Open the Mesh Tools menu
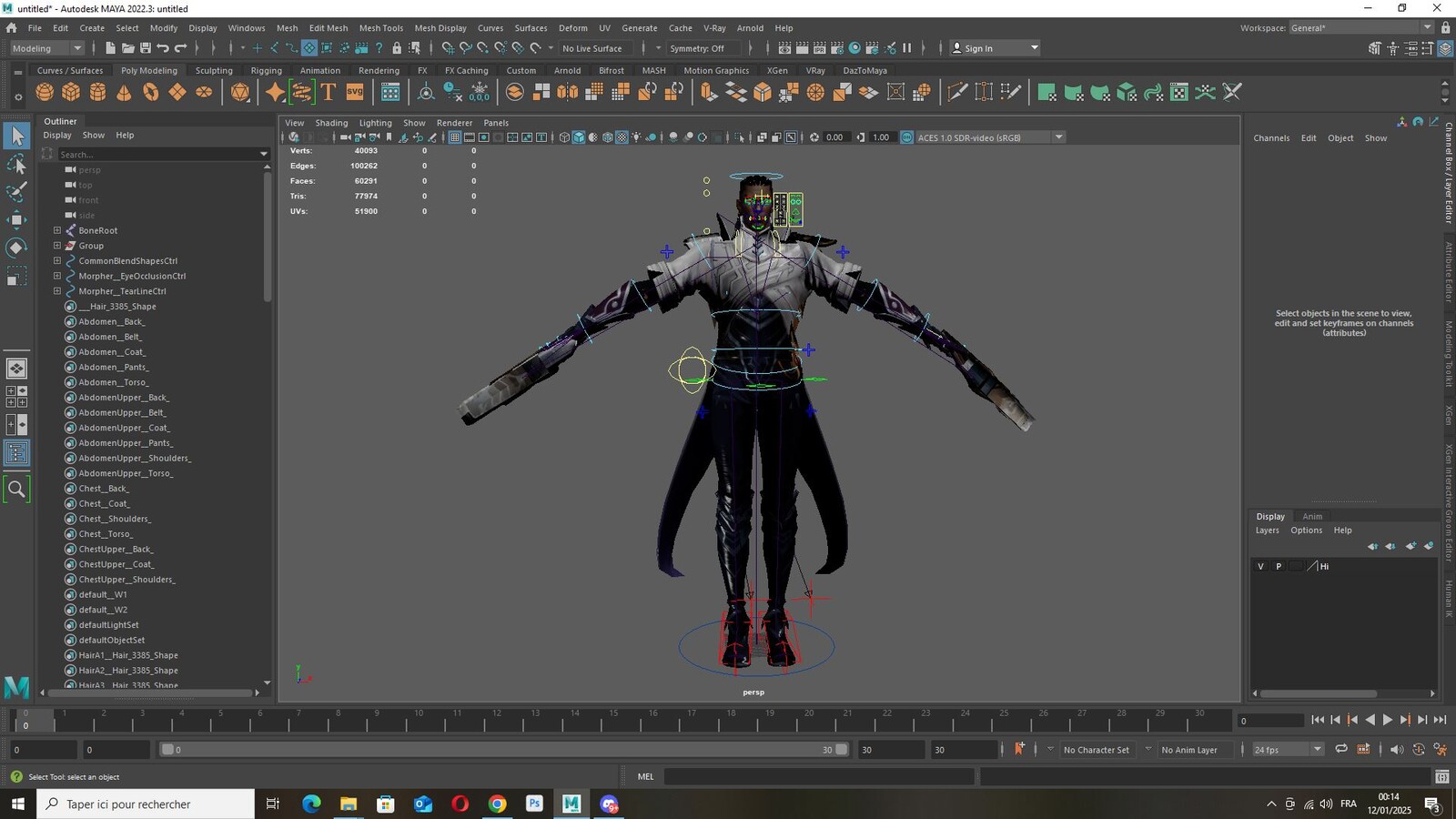1456x819 pixels. pyautogui.click(x=380, y=28)
